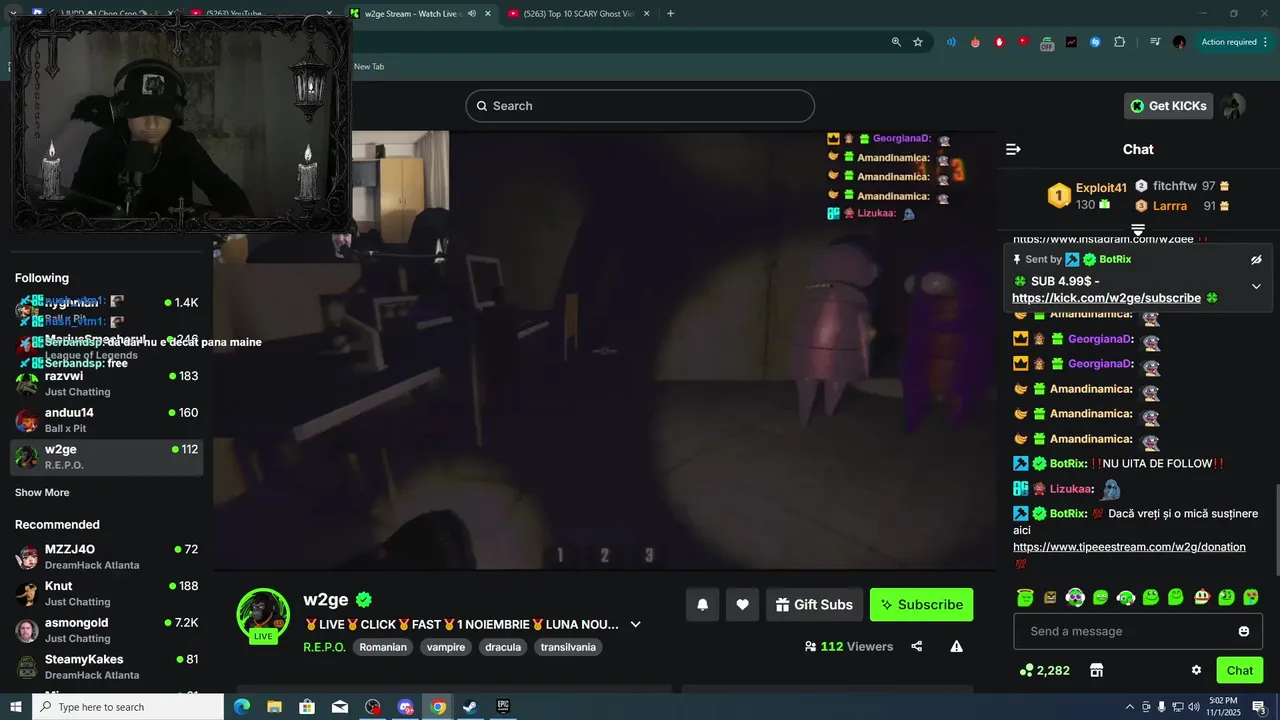Open the Chrome extensions puzzle icon

tap(1119, 42)
